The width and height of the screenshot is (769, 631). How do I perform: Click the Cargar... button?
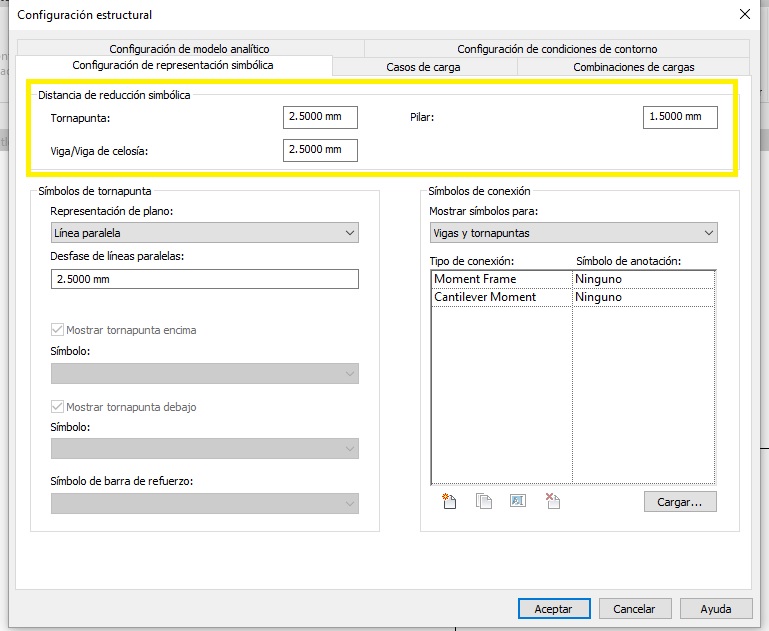tap(680, 502)
